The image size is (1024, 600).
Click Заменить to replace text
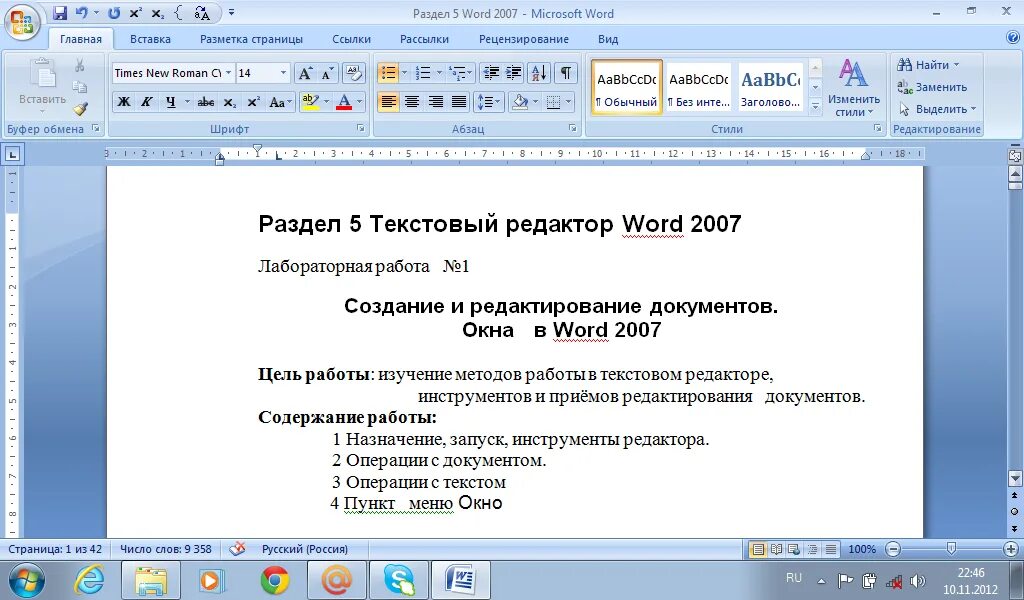pyautogui.click(x=932, y=87)
